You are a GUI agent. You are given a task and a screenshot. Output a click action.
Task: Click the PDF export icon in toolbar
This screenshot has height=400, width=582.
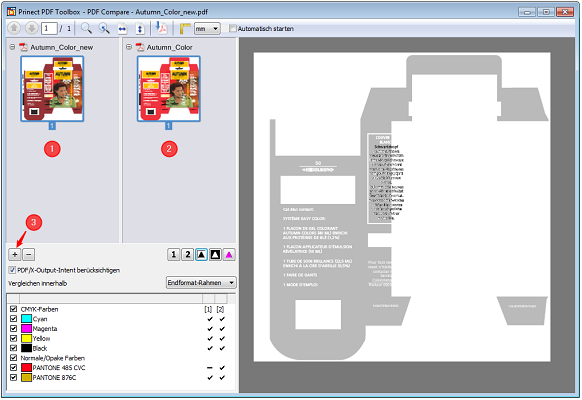click(x=161, y=28)
